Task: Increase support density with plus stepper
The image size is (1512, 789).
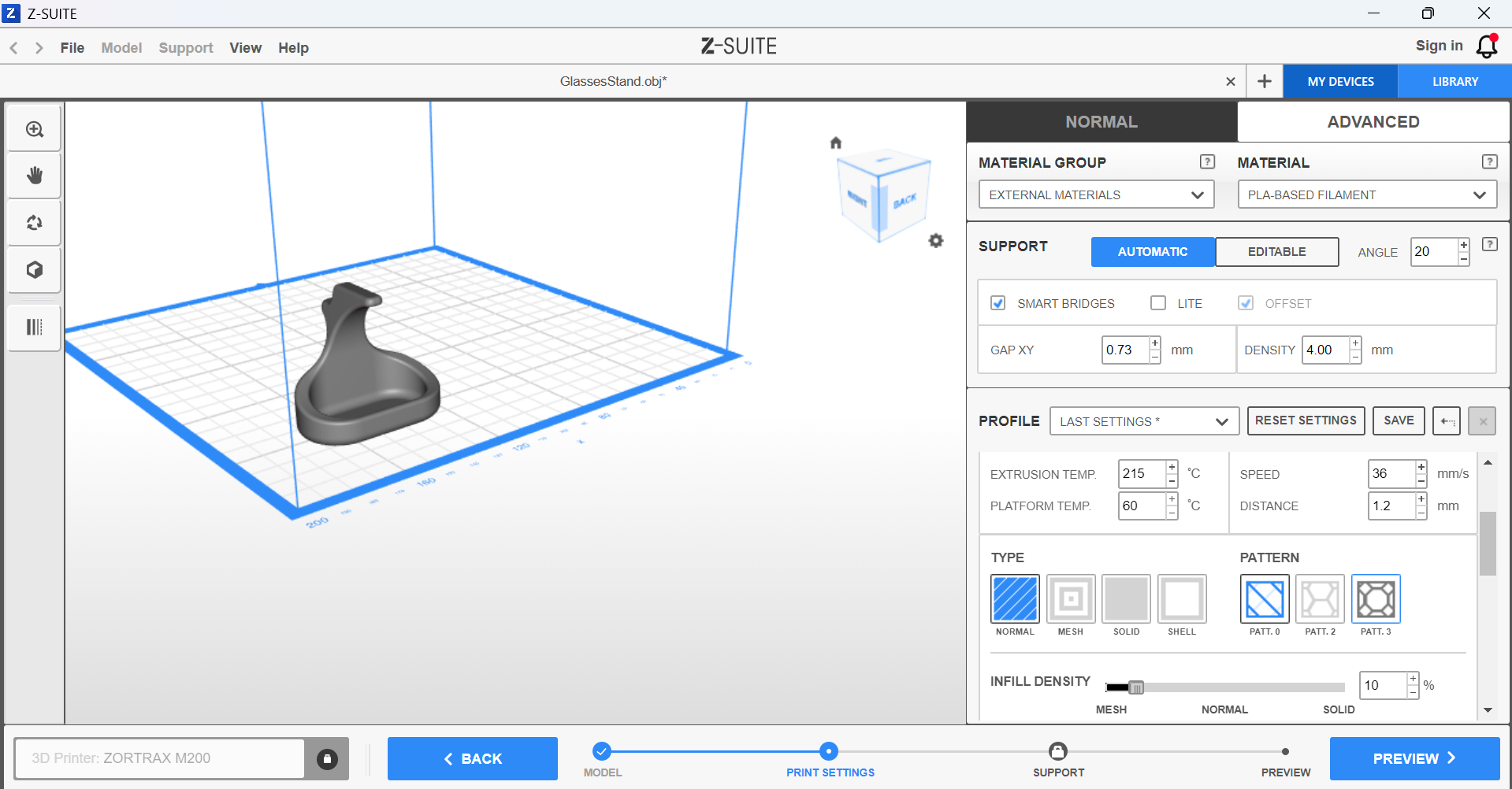Action: click(x=1356, y=343)
